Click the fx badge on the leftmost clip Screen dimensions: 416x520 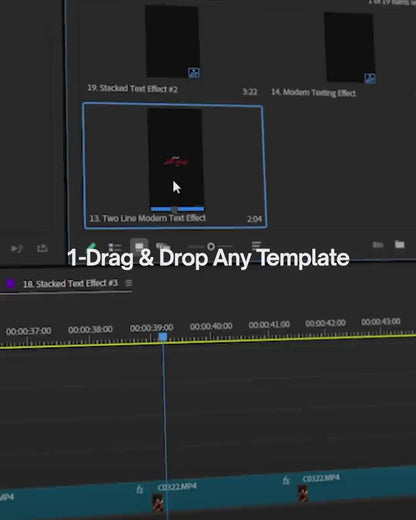pos(140,489)
